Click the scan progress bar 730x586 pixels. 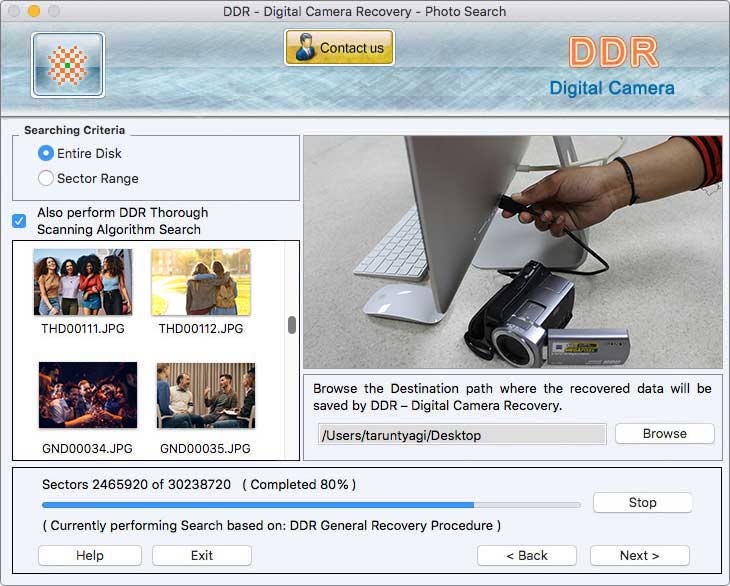click(x=311, y=505)
